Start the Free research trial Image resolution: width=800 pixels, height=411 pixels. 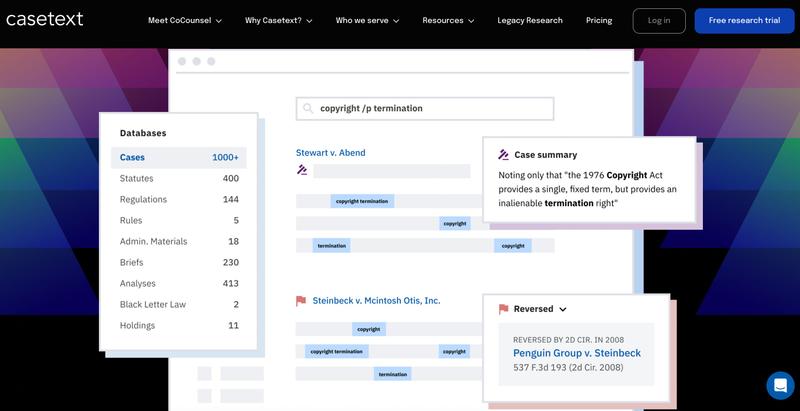pos(744,21)
